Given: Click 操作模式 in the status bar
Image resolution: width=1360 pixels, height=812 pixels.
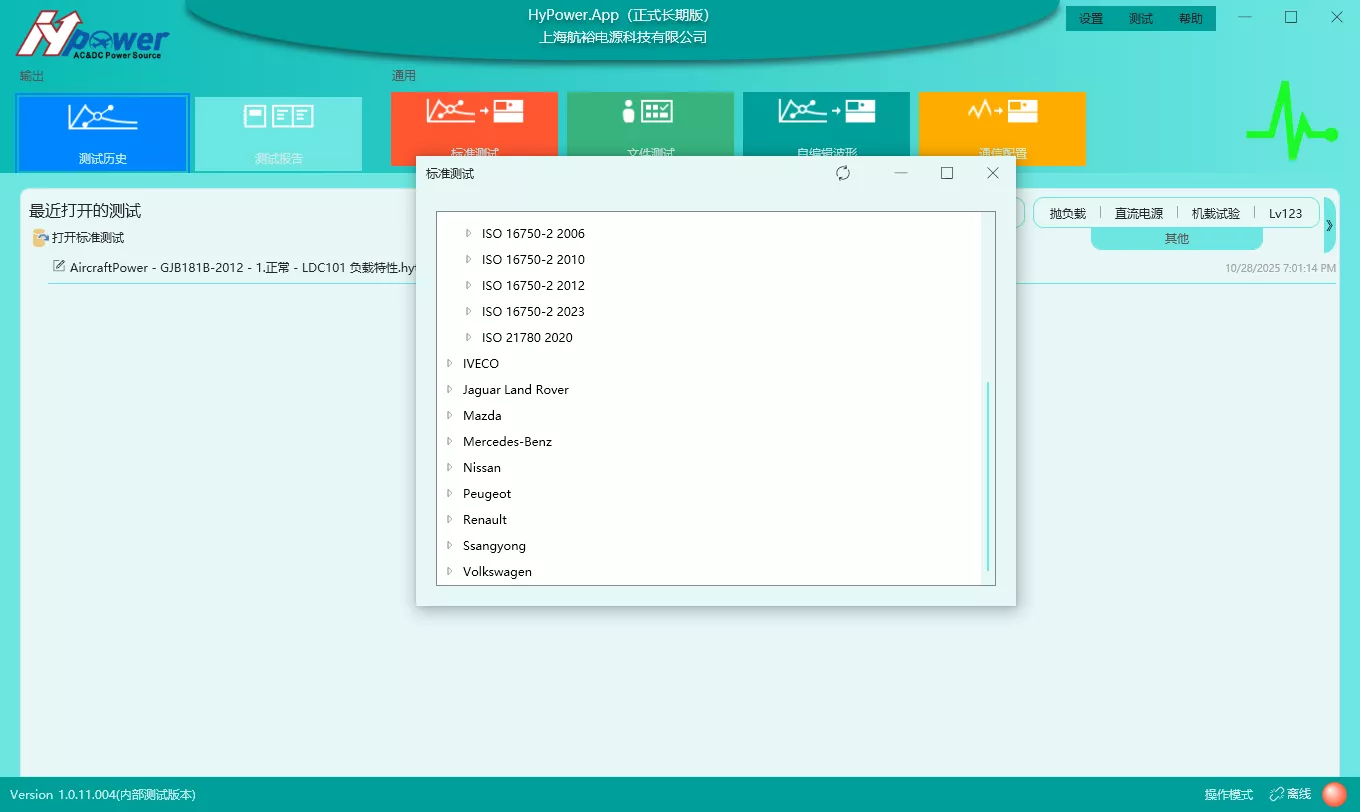Looking at the screenshot, I should click(1229, 794).
